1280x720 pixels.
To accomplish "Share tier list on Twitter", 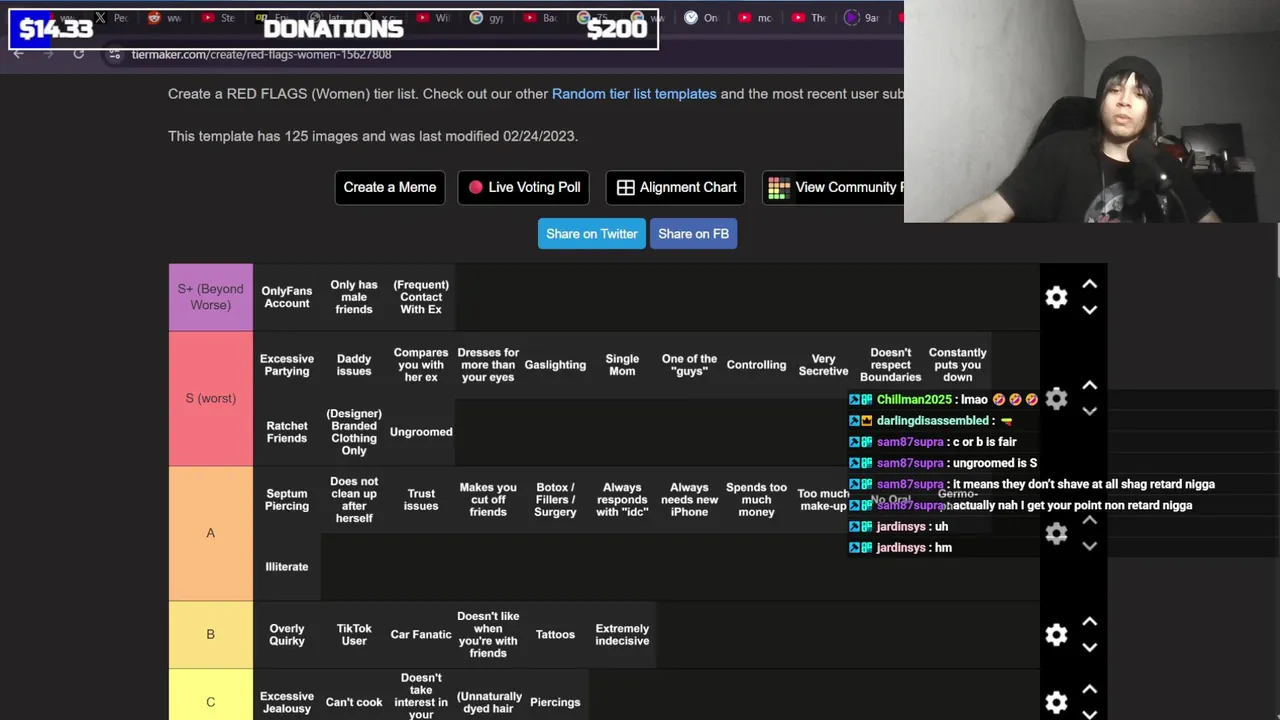I will (x=591, y=234).
